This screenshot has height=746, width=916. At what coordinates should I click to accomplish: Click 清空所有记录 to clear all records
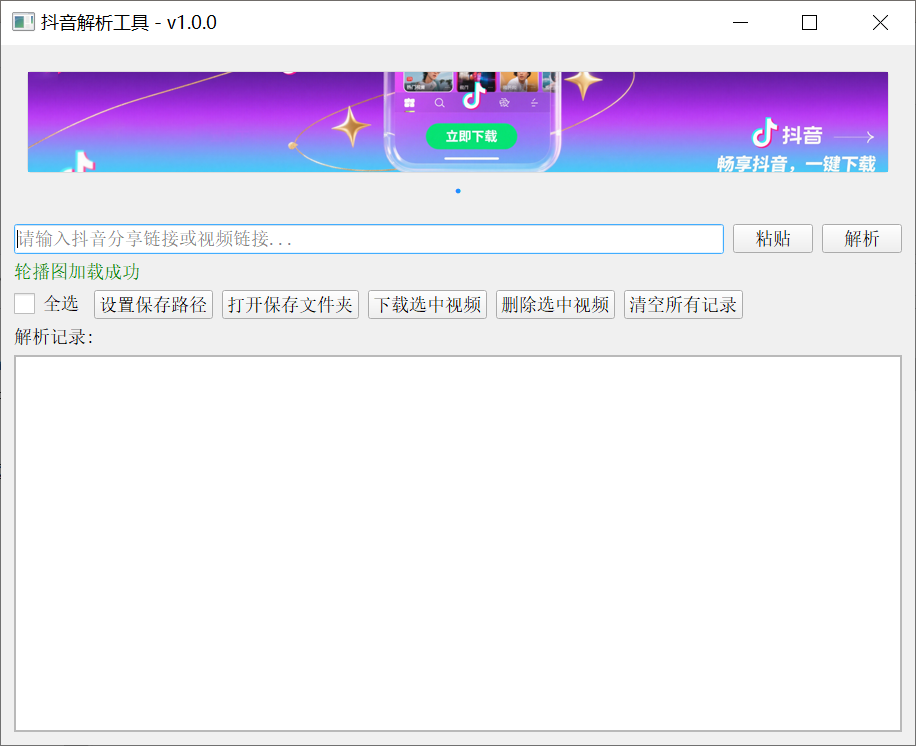683,304
